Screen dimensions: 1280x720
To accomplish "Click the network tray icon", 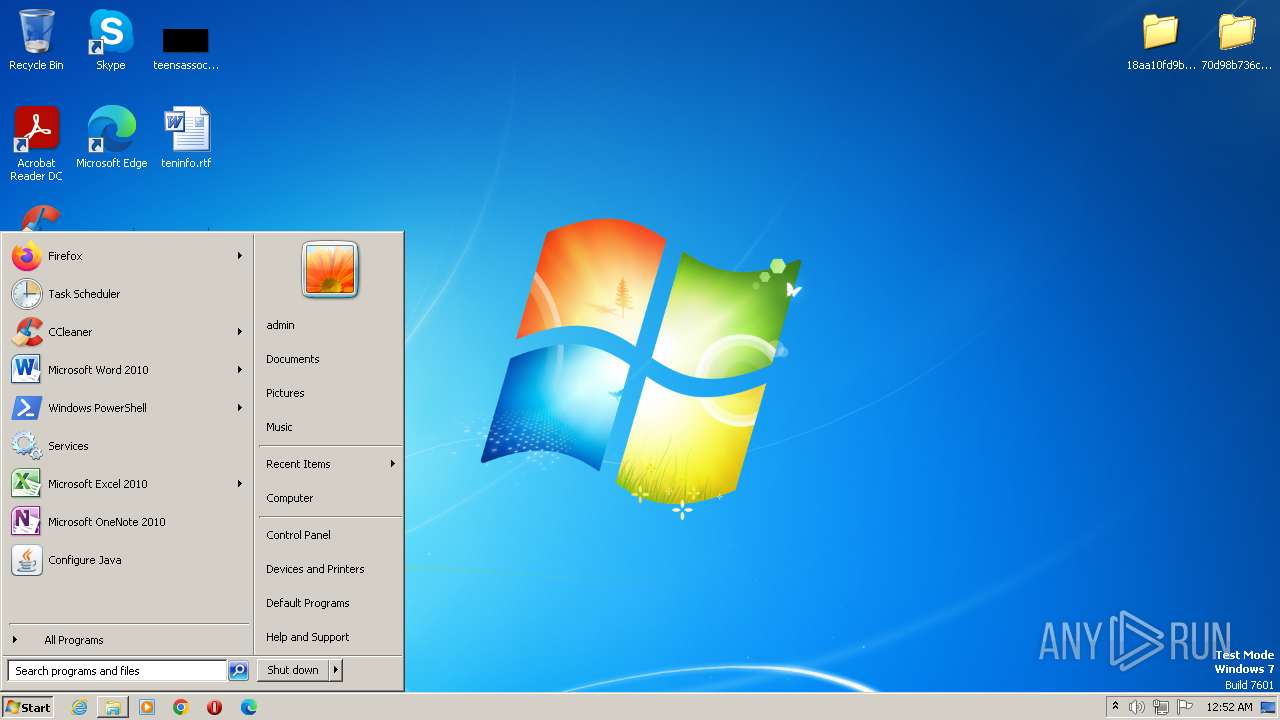I will [x=1161, y=707].
